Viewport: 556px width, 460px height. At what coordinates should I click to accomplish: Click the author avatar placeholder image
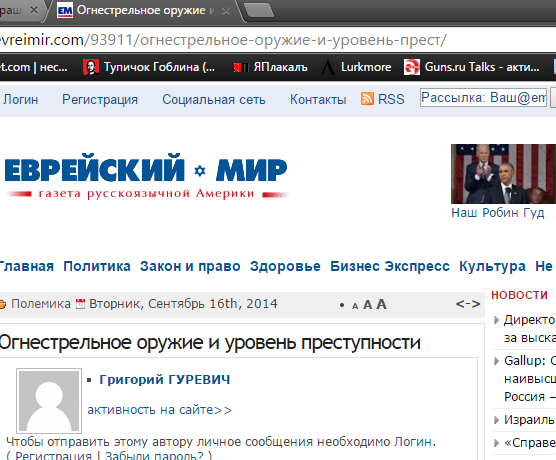point(49,401)
